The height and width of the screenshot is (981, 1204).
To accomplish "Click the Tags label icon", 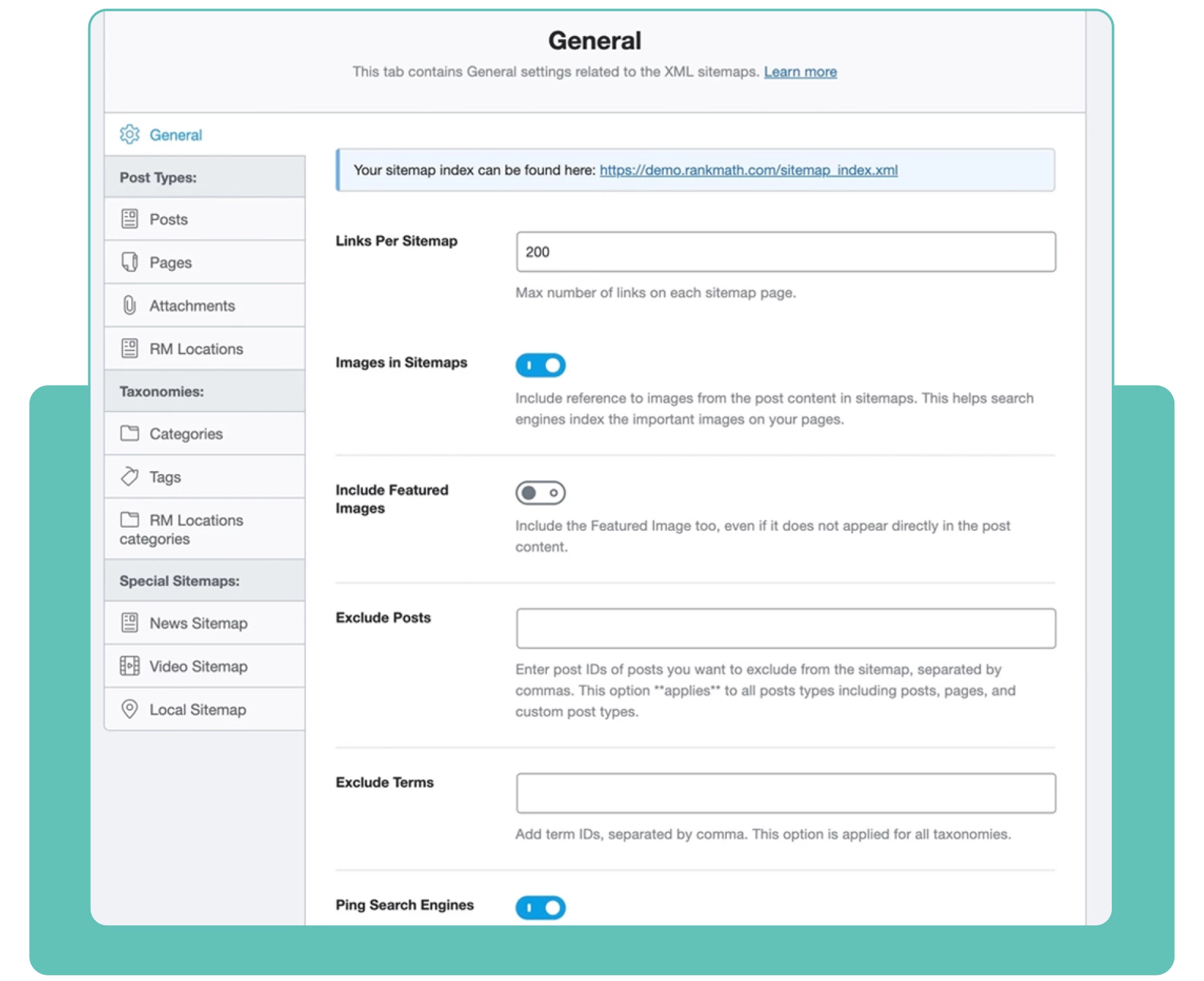I will pyautogui.click(x=129, y=477).
